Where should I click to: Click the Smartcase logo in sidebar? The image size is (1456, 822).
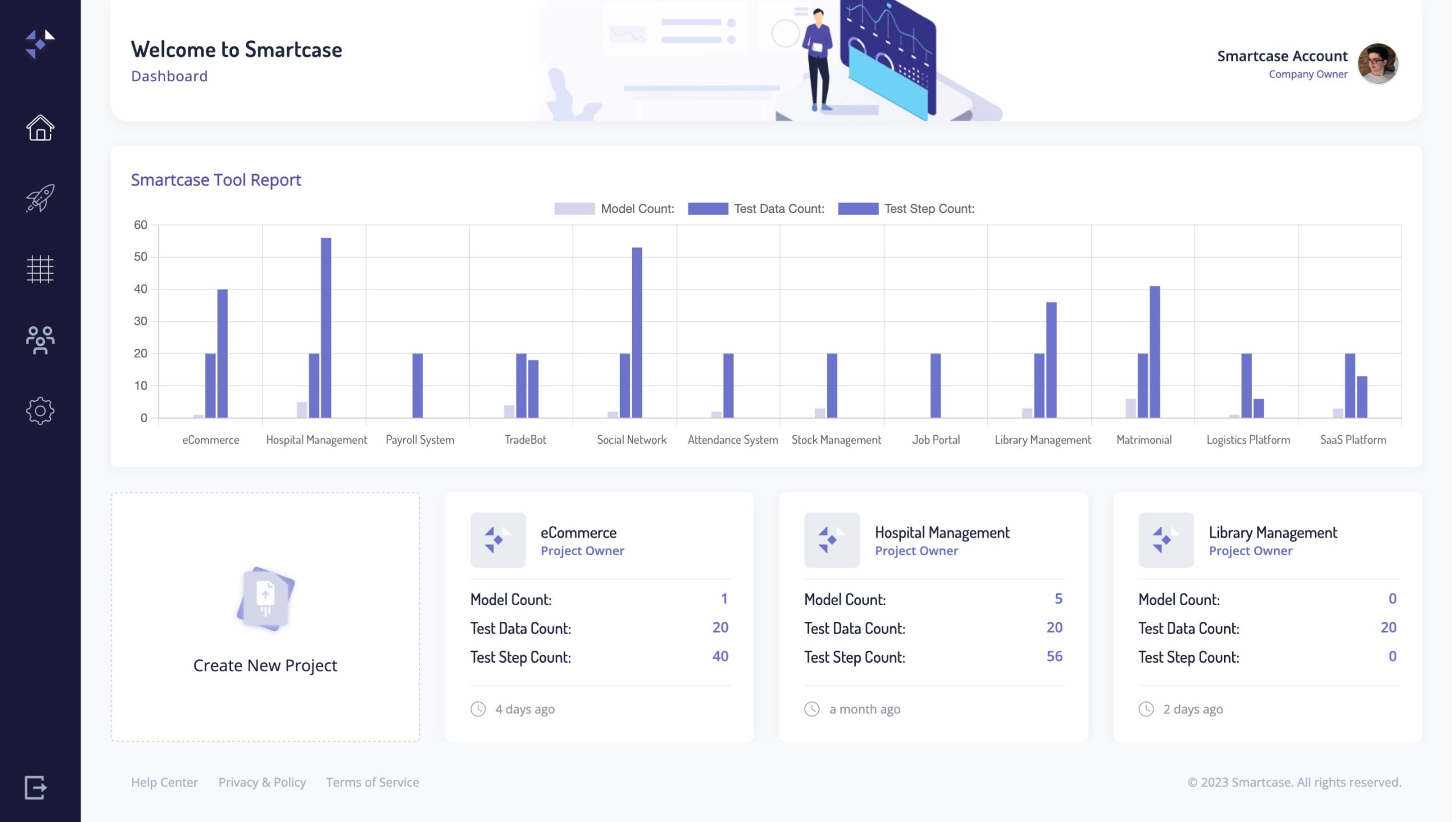(x=40, y=44)
